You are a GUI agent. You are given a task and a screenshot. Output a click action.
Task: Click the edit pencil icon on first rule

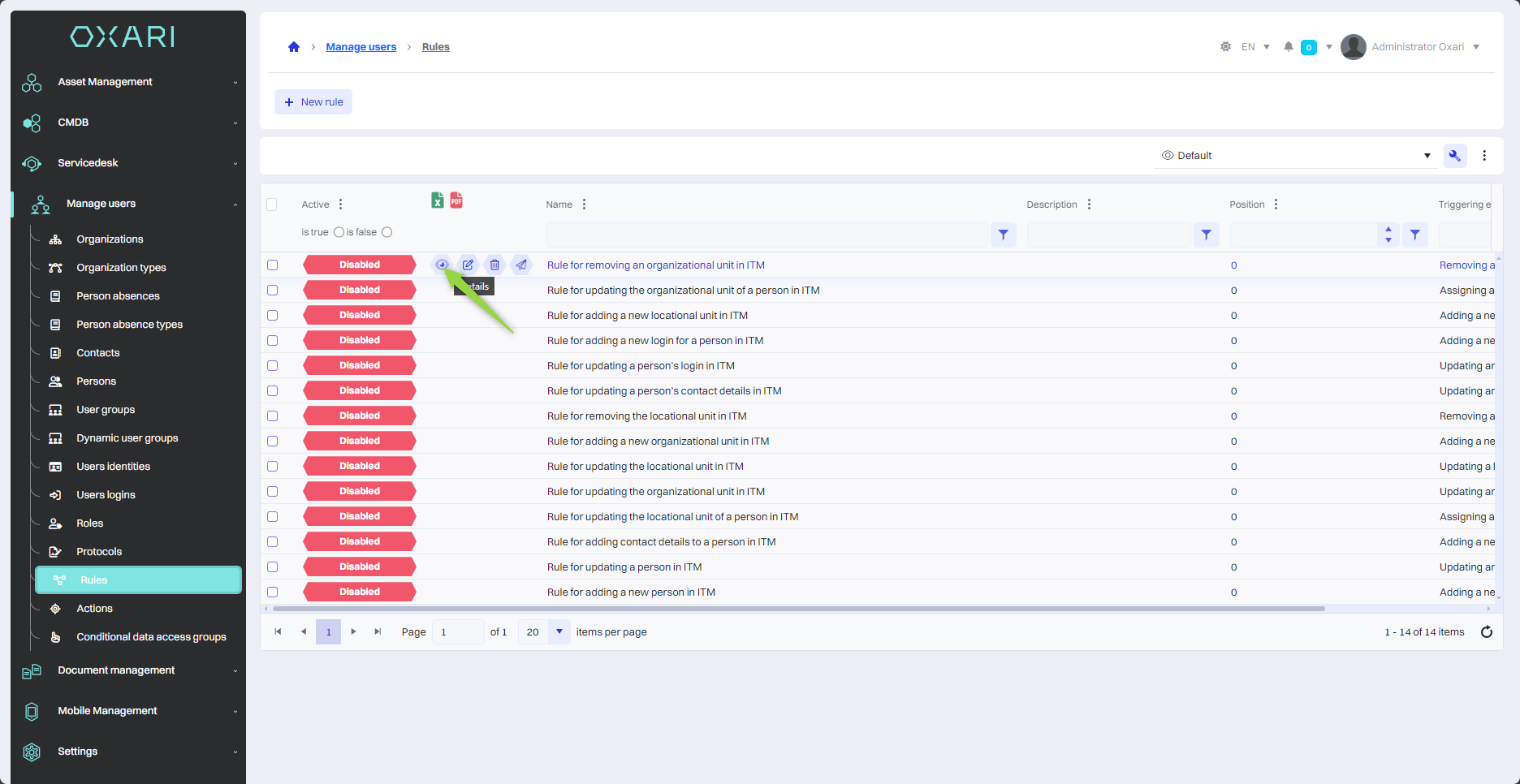pyautogui.click(x=468, y=265)
